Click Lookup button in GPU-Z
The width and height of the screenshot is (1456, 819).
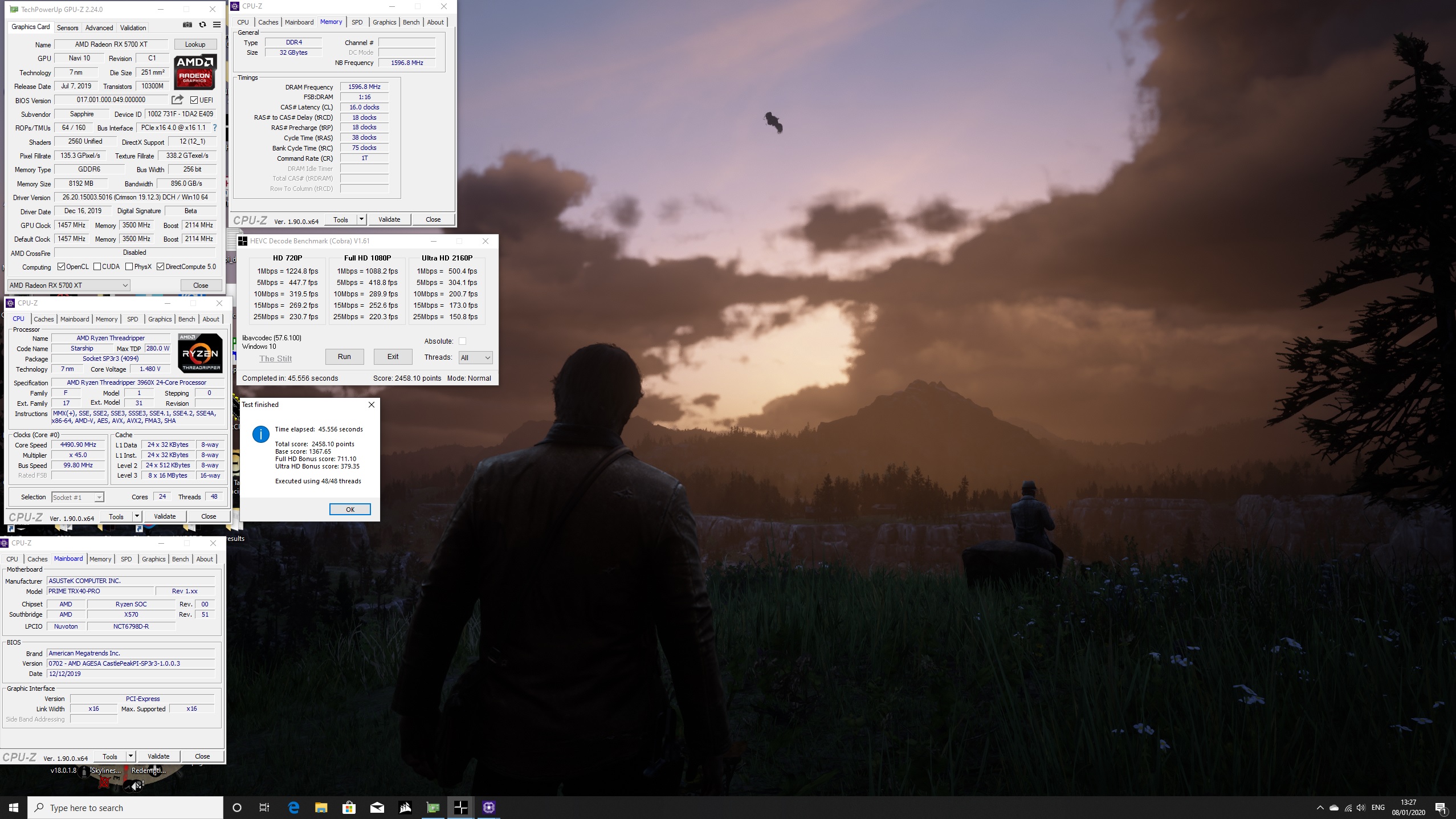195,44
